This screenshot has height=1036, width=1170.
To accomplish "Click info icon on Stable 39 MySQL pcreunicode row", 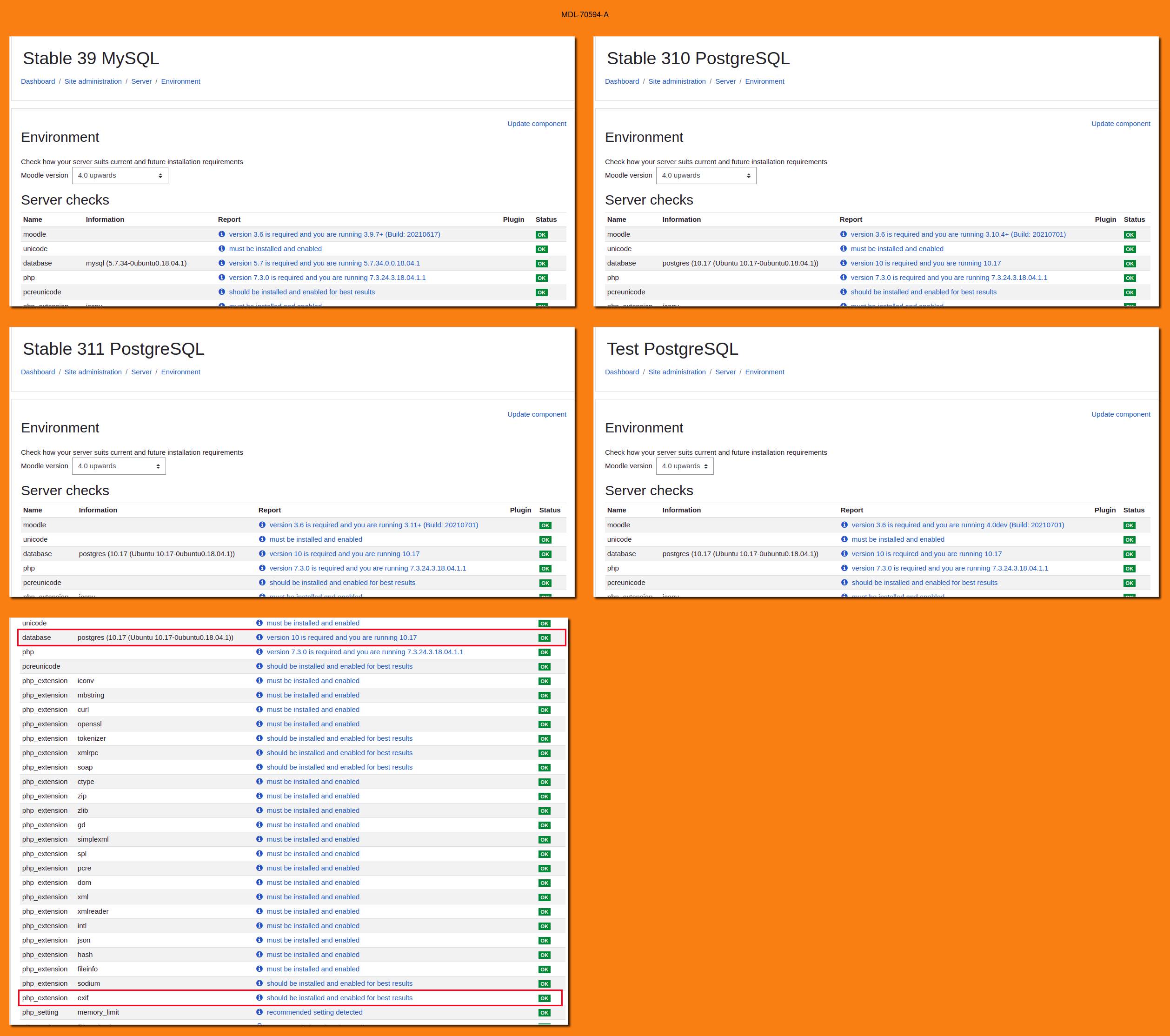I will click(221, 292).
